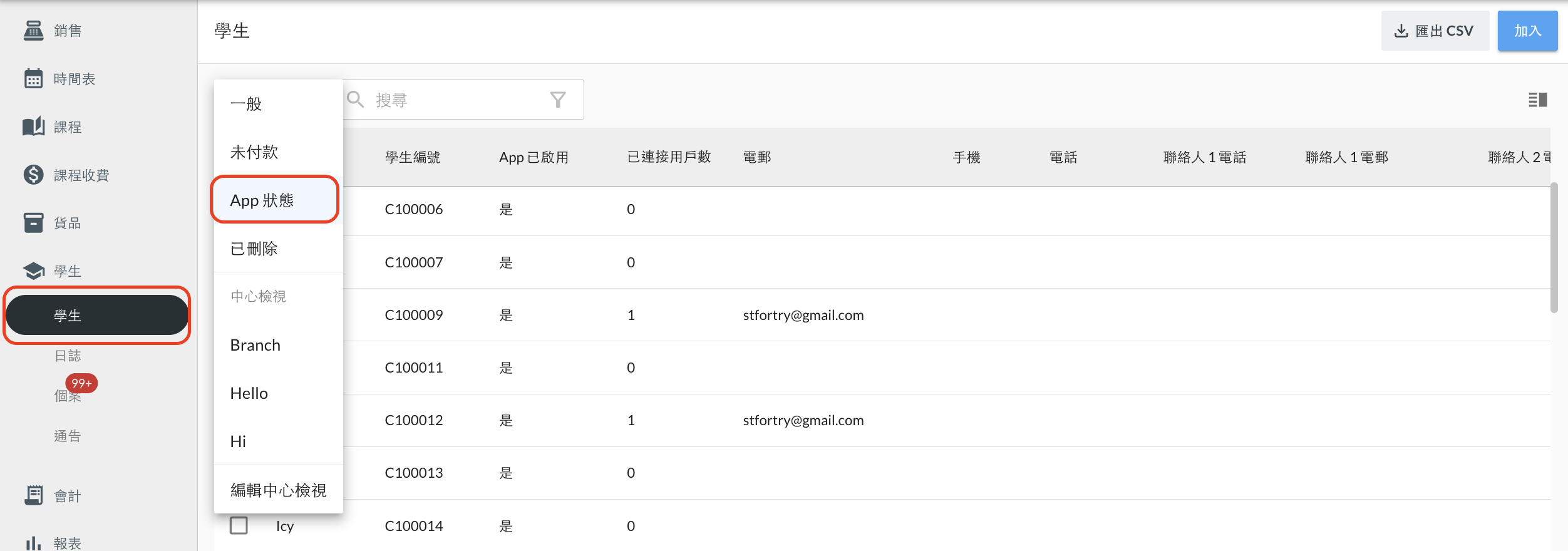Viewport: 1568px width, 551px height.
Task: Open the 通告 sidebar item
Action: point(68,436)
